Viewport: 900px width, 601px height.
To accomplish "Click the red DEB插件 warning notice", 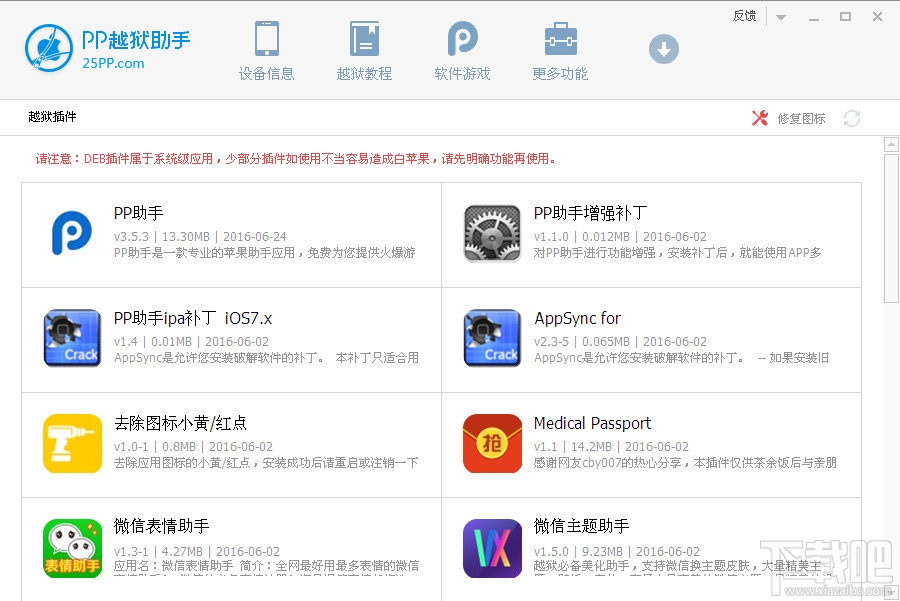I will [x=296, y=159].
